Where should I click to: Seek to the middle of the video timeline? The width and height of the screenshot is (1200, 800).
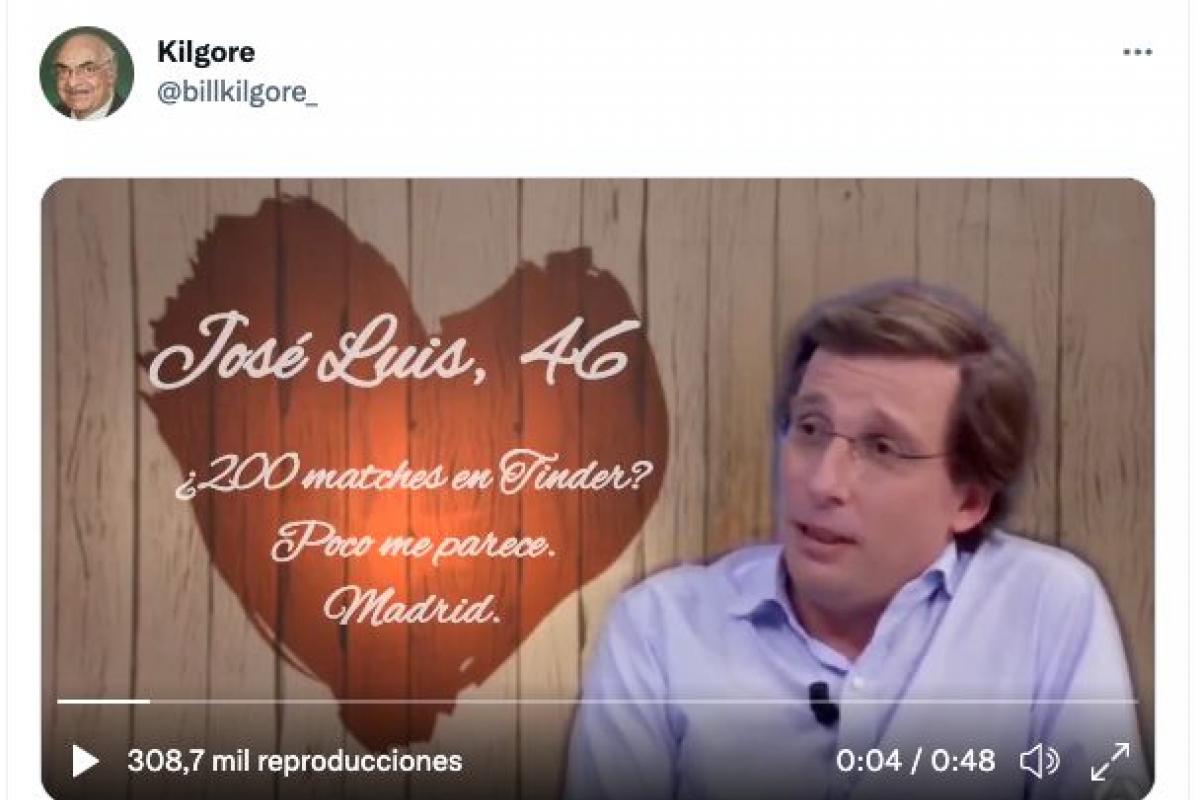(597, 701)
